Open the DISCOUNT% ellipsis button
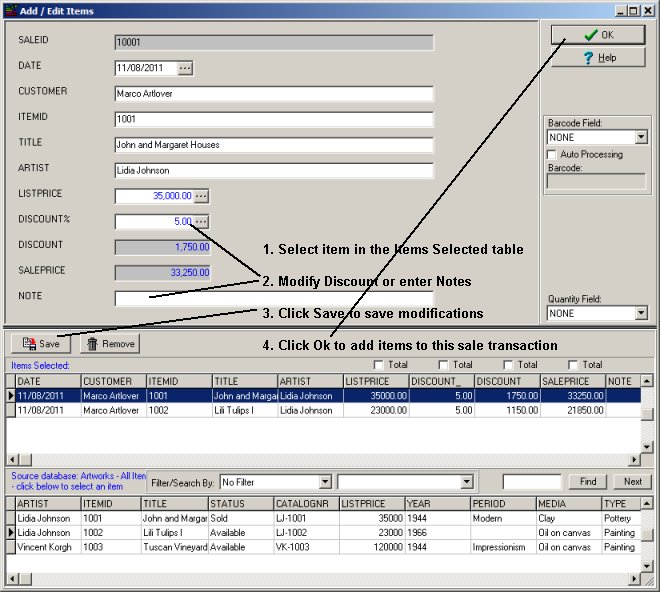The width and height of the screenshot is (660, 592). pyautogui.click(x=201, y=222)
